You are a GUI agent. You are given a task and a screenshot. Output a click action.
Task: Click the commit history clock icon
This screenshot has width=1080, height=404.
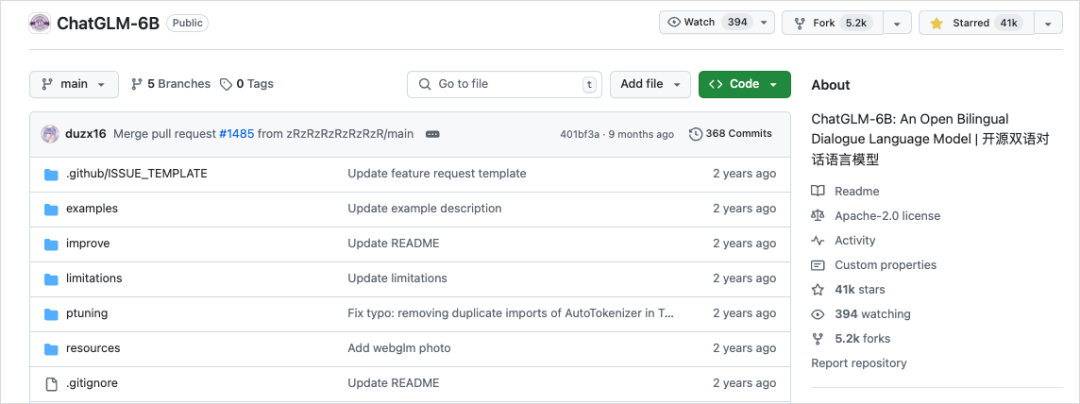click(696, 134)
